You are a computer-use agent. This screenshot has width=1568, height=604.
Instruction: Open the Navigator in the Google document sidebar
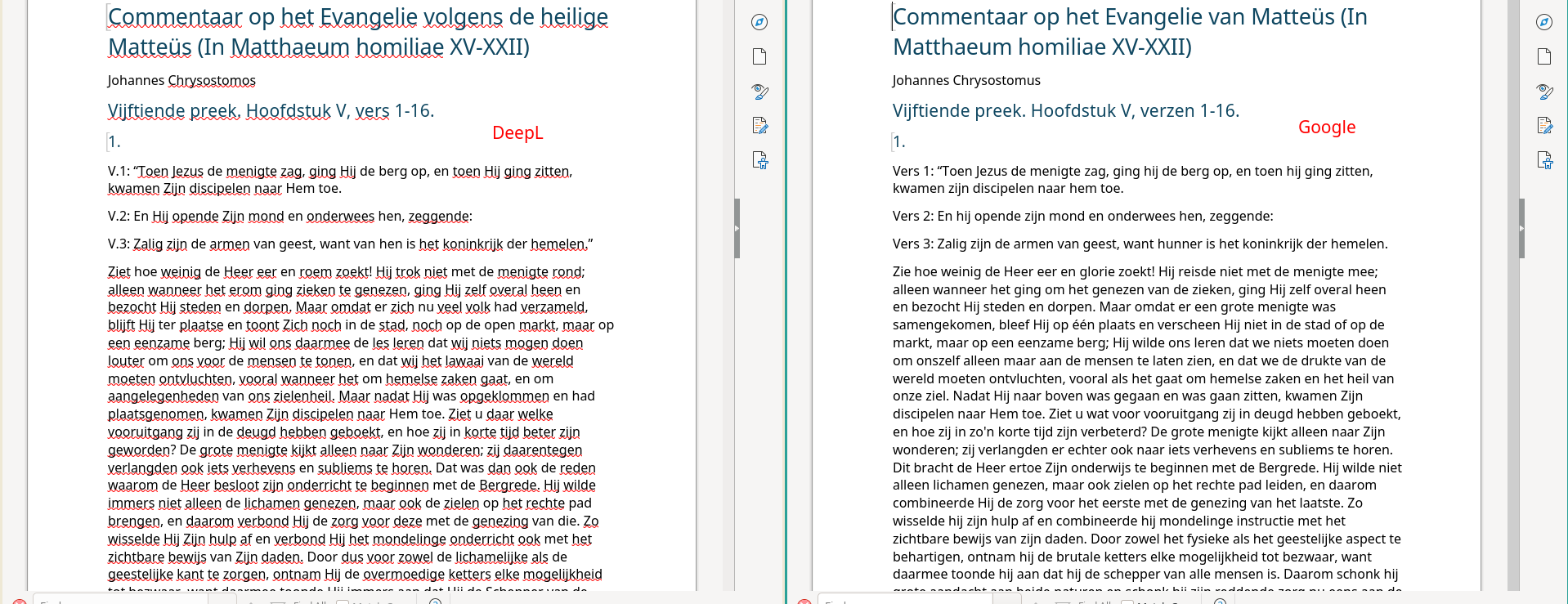pyautogui.click(x=1544, y=22)
